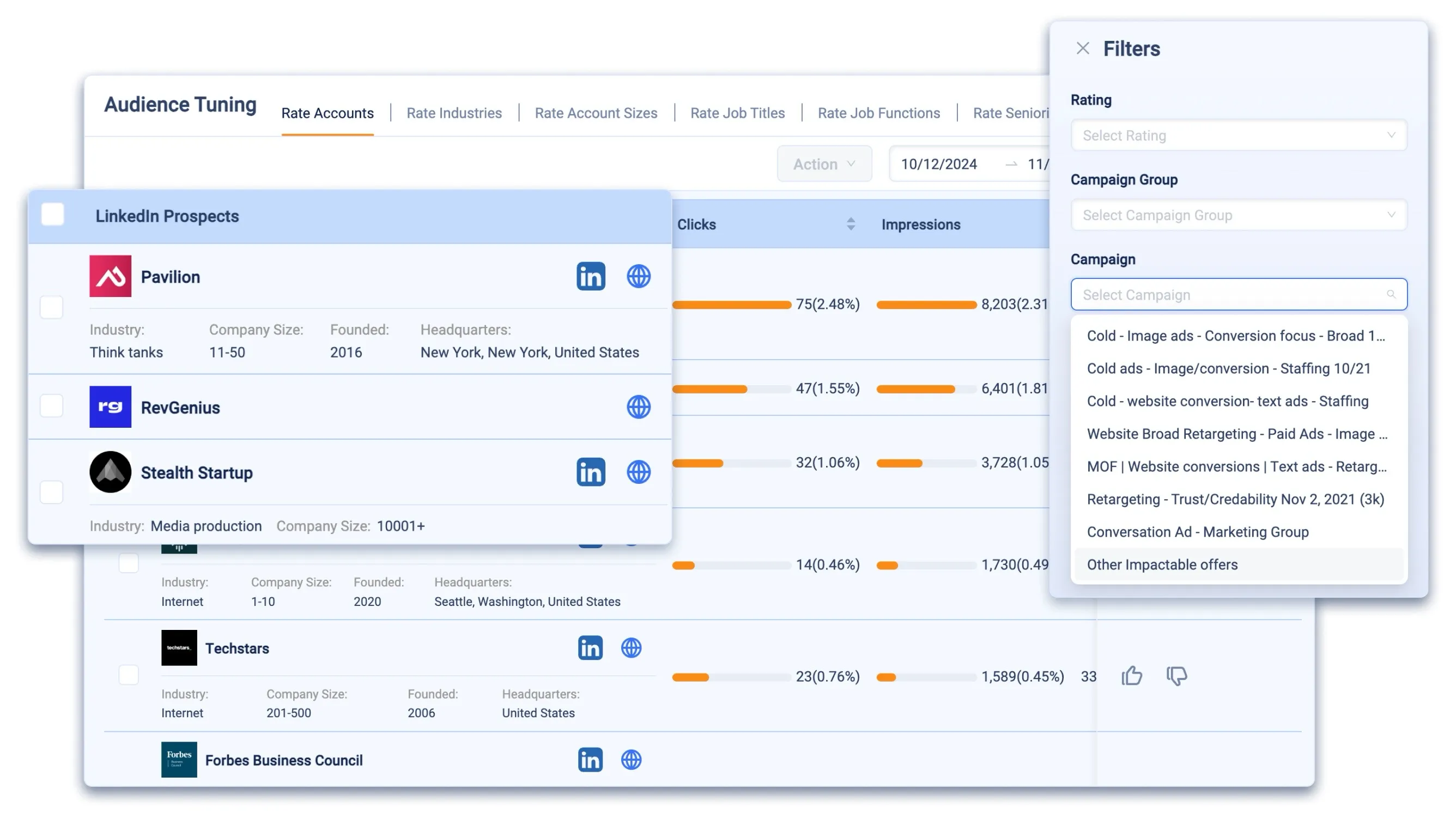Give a thumbs up rating on Techstars row
Viewport: 1456px width, 825px height.
tap(1132, 675)
